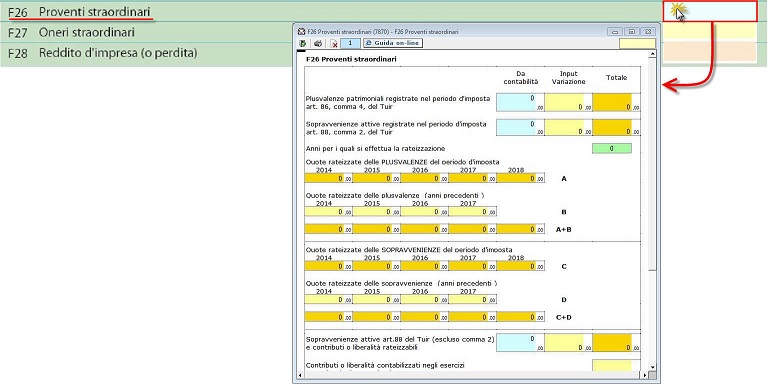
Task: Click the 2014 yellow field in row B
Action: [328, 212]
